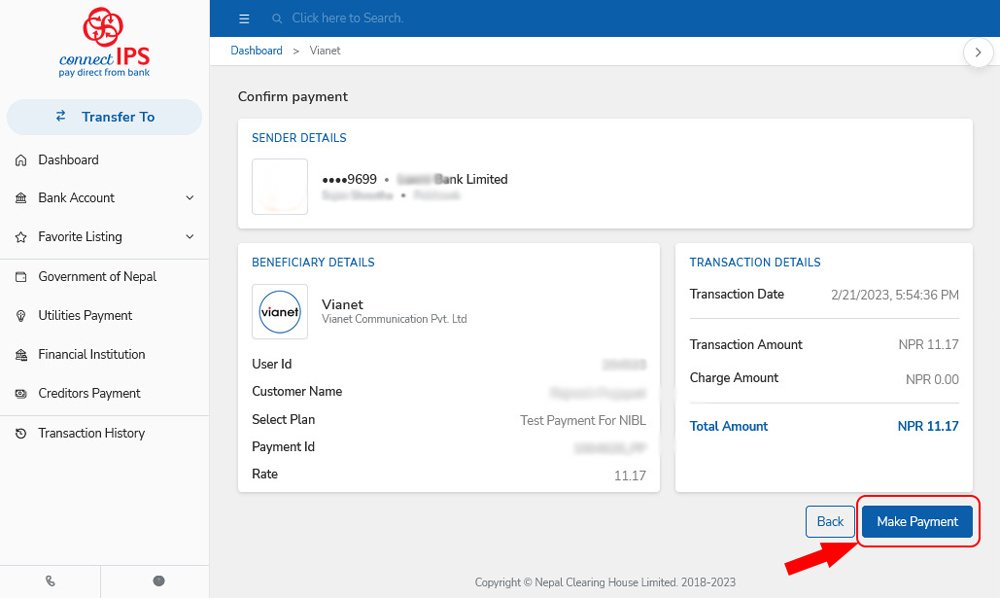Image resolution: width=1000 pixels, height=598 pixels.
Task: Click the TRANSACTION DETAILS heading
Action: click(x=755, y=262)
